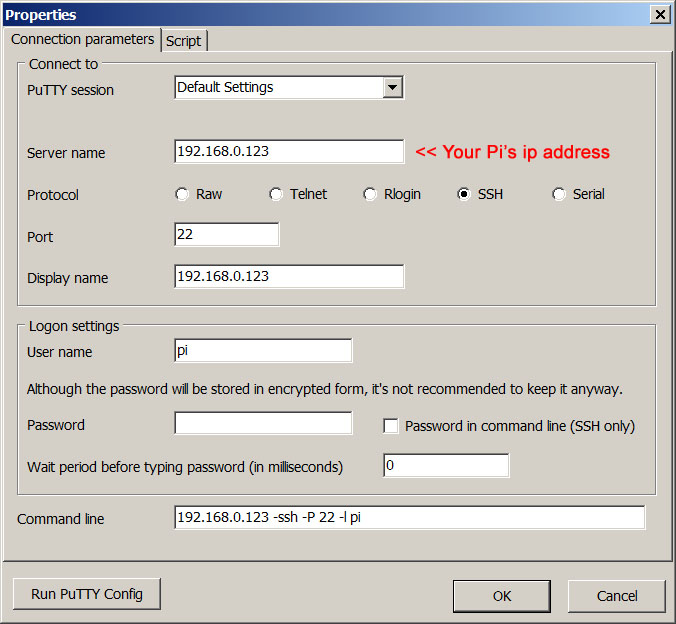This screenshot has width=676, height=624.
Task: Click the Run PuTTY Config button
Action: [x=87, y=594]
